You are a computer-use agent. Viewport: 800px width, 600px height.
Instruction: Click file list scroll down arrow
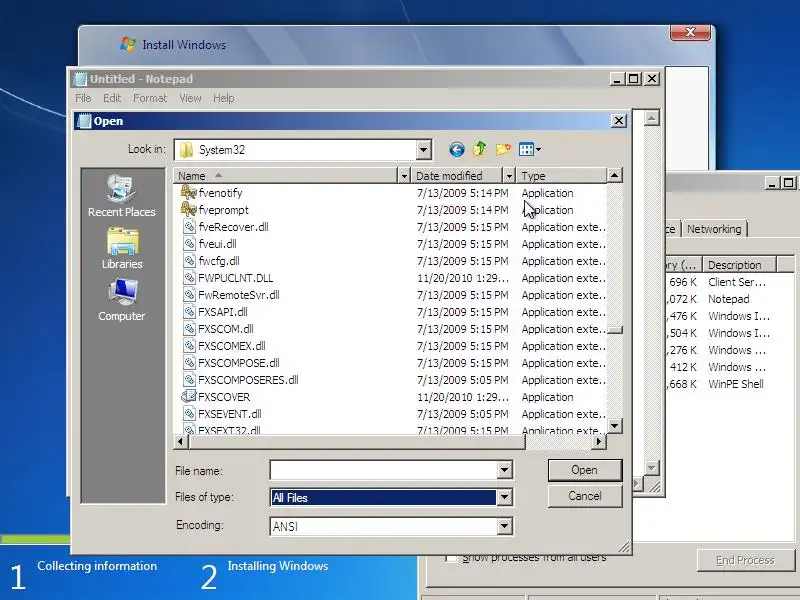(614, 426)
